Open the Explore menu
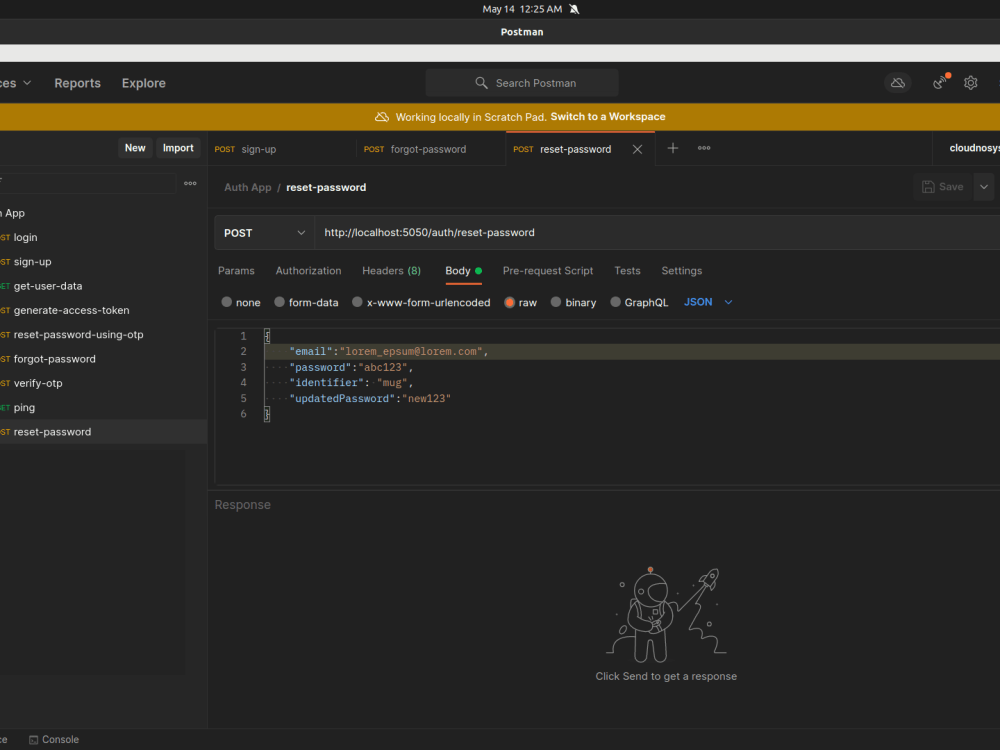Screen dimensions: 1000x750 pyautogui.click(x=143, y=83)
